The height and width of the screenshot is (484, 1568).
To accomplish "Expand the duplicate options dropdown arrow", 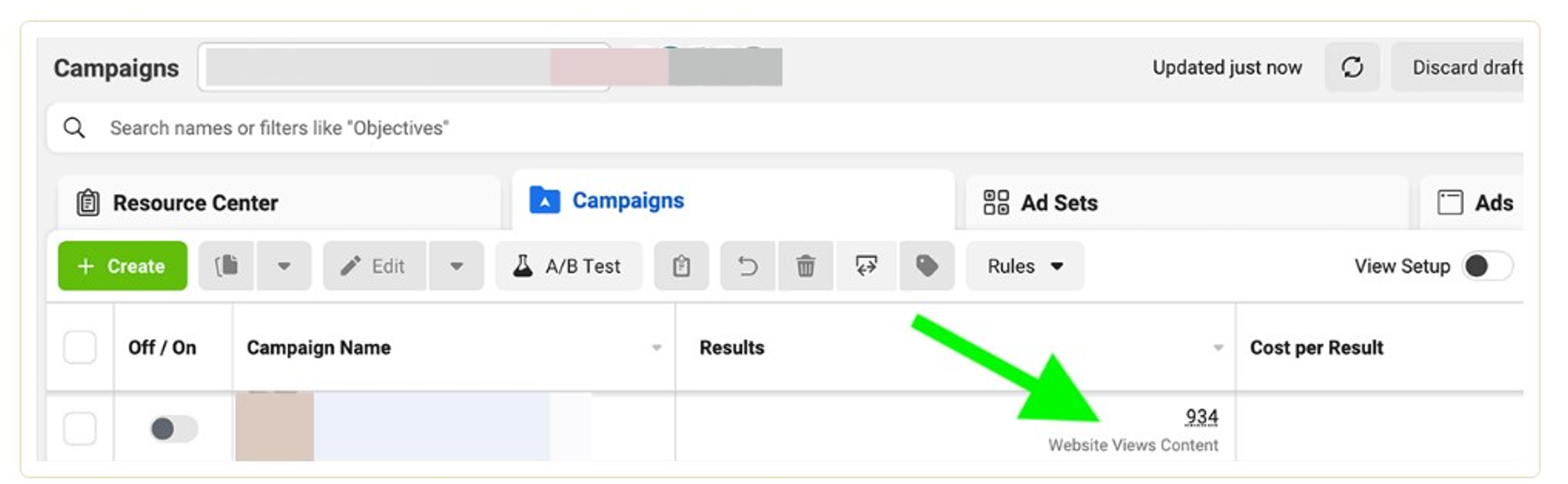I will (284, 266).
